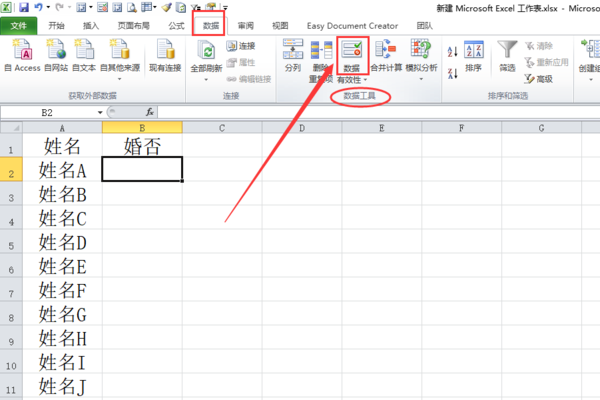Image resolution: width=600 pixels, height=400 pixels.
Task: Click in the formula bar input
Action: tap(379, 112)
